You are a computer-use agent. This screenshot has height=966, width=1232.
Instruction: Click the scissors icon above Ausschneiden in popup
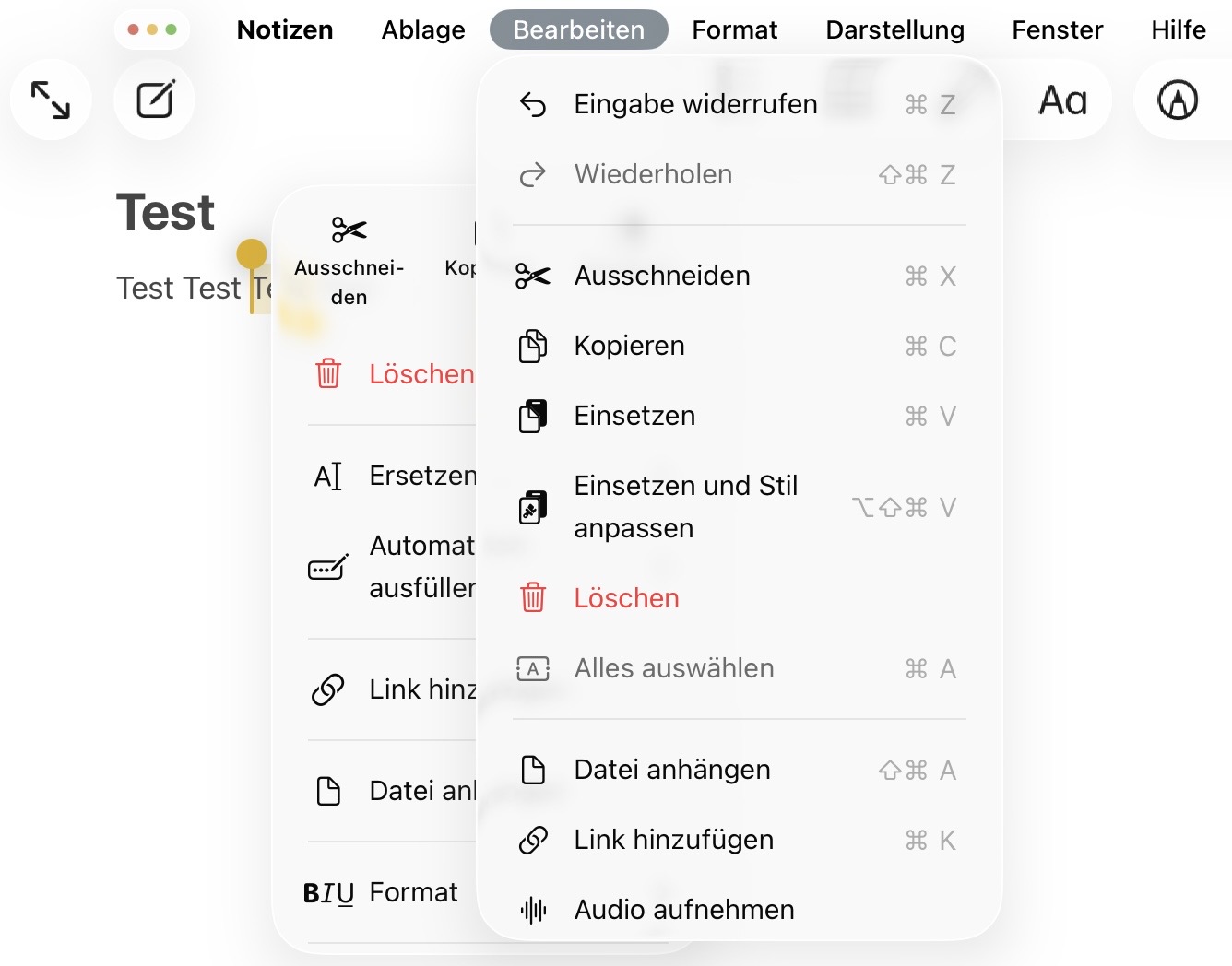pos(349,230)
